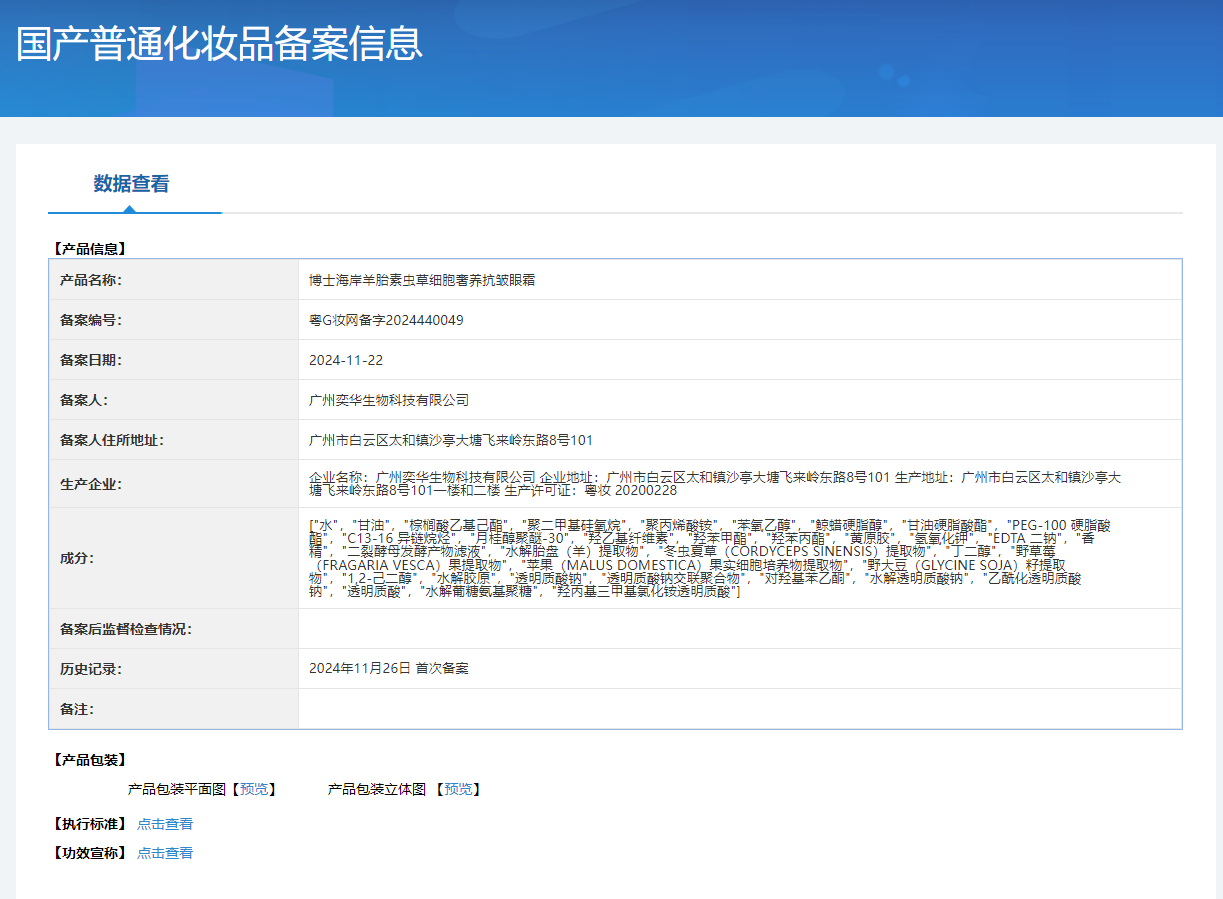Click the 备案后监督检查情况 row label

[x=126, y=629]
